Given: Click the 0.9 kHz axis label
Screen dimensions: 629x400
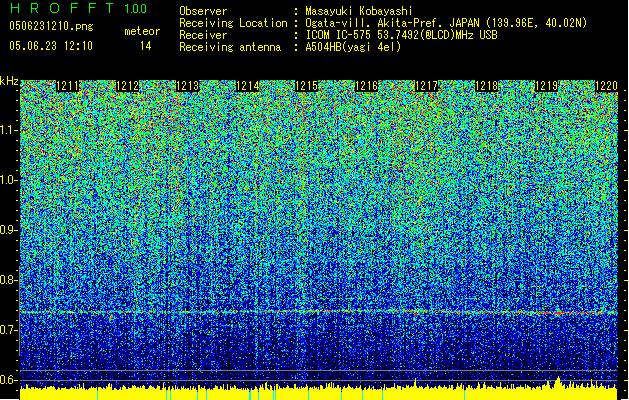Looking at the screenshot, I should pyautogui.click(x=9, y=230).
